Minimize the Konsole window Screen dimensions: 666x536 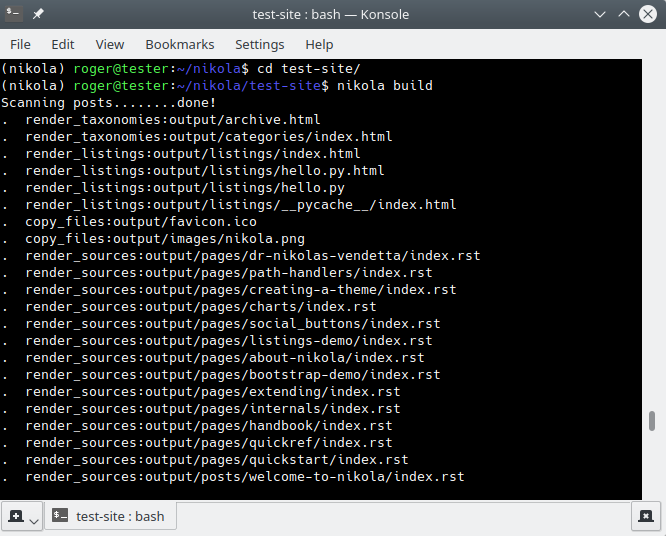[599, 15]
